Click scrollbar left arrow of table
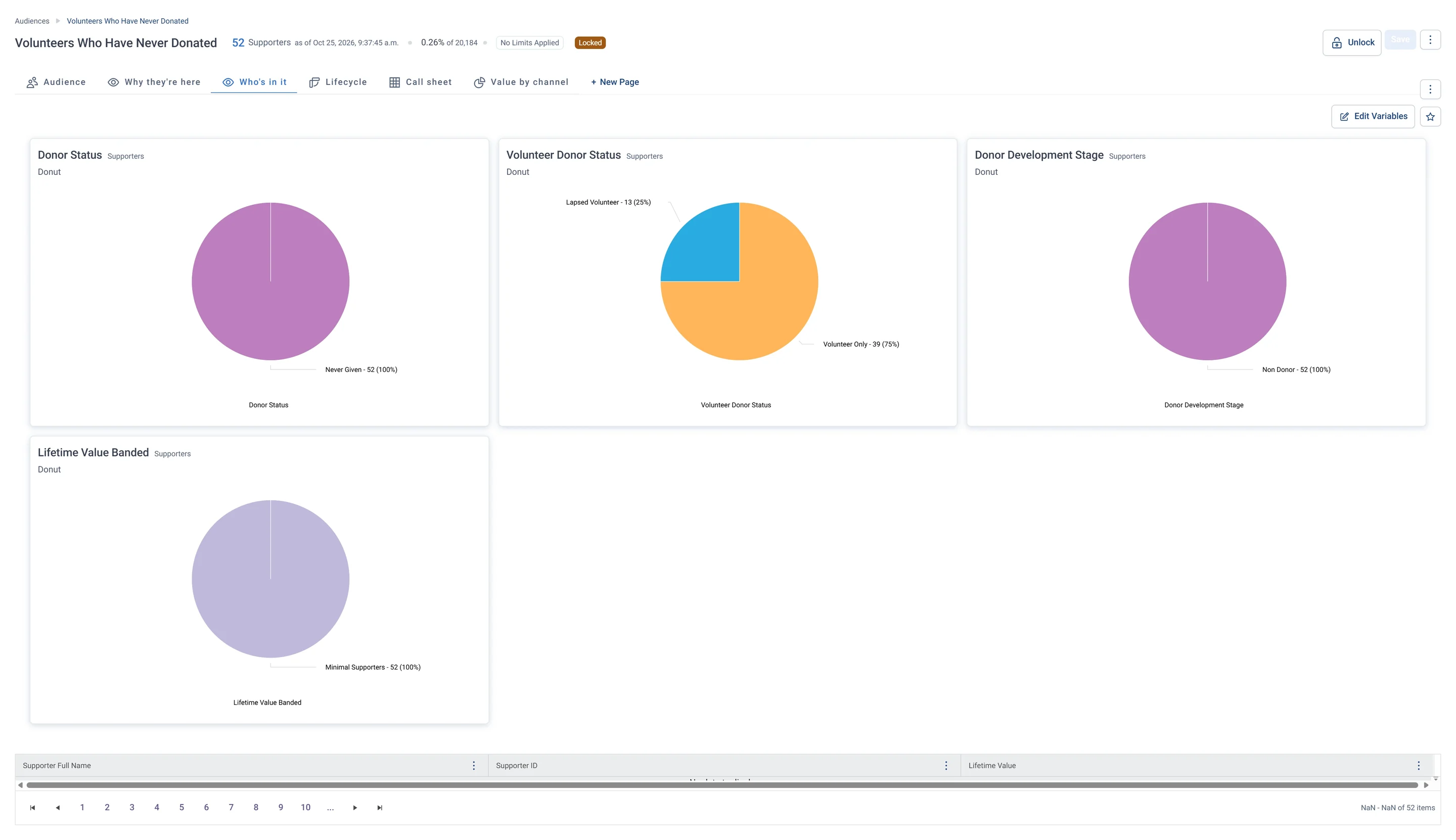Screen dimensions: 1456x840 coord(20,785)
